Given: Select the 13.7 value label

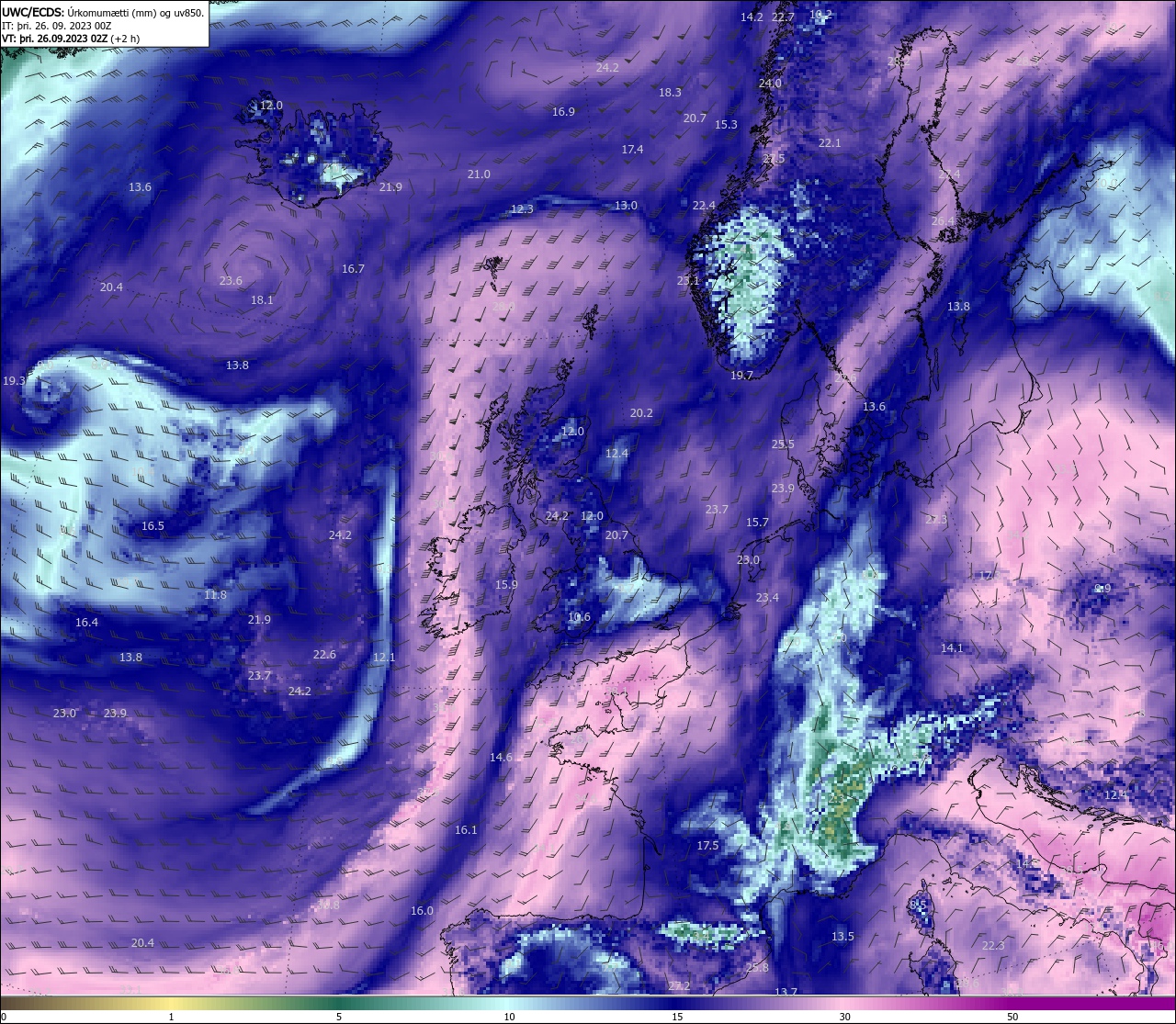Looking at the screenshot, I should click(x=786, y=993).
